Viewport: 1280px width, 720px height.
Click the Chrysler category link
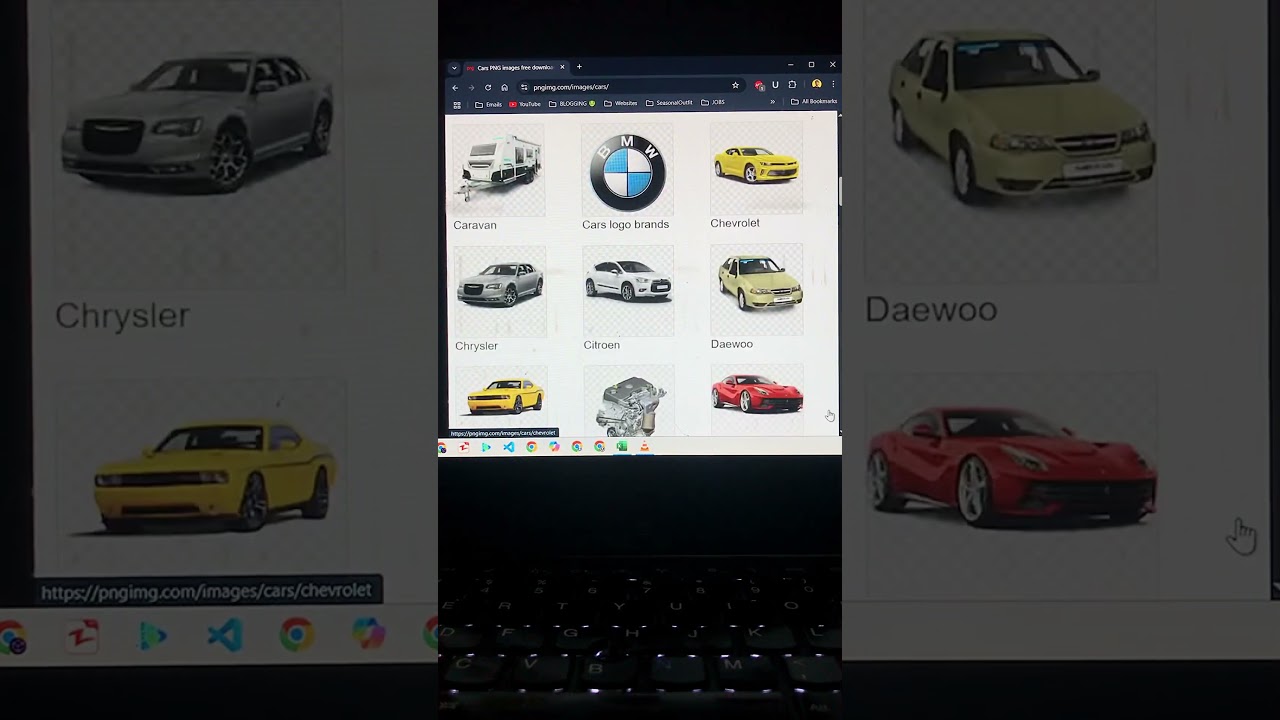[x=476, y=346]
